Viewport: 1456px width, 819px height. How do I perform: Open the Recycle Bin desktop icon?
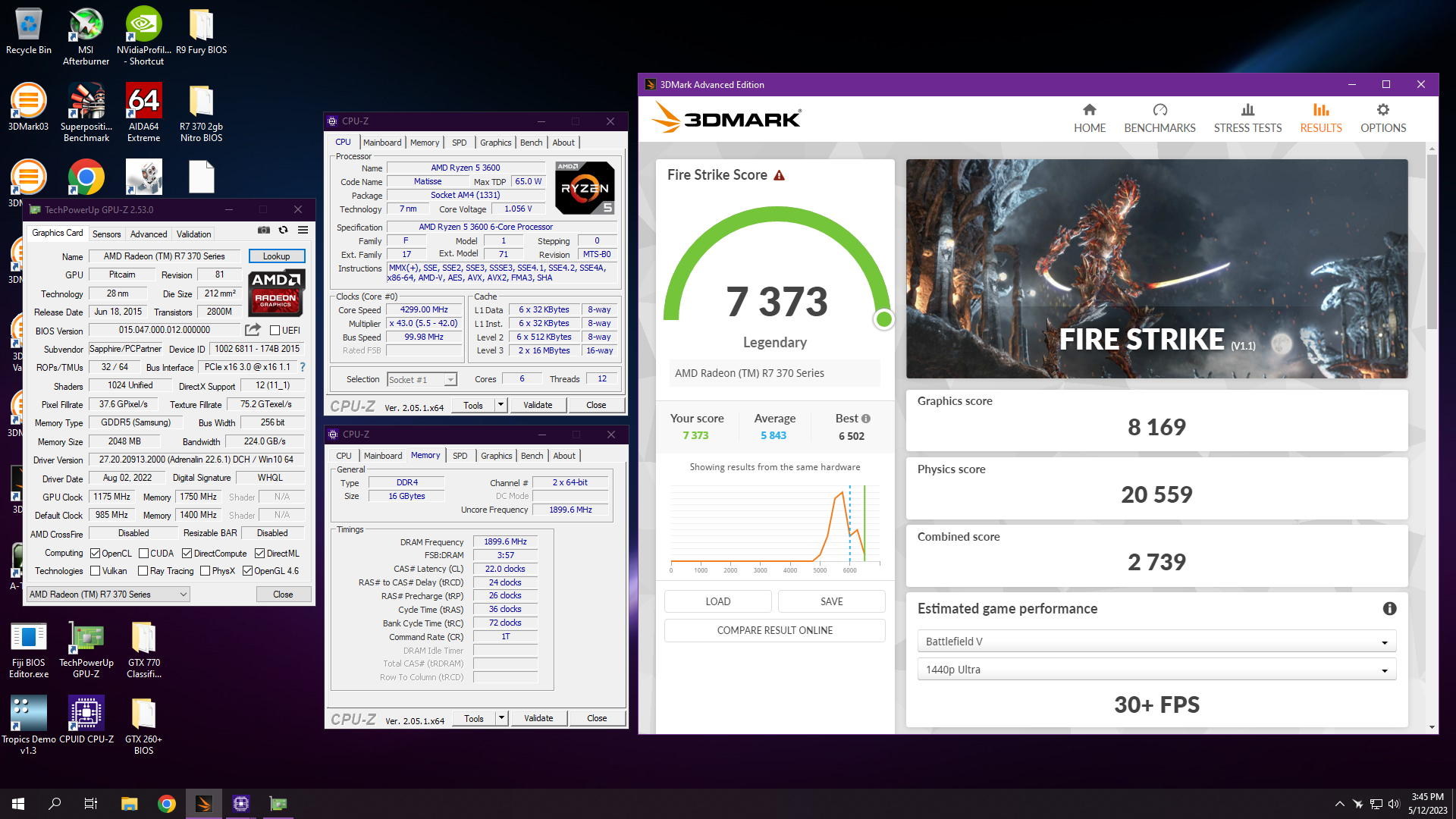click(28, 32)
